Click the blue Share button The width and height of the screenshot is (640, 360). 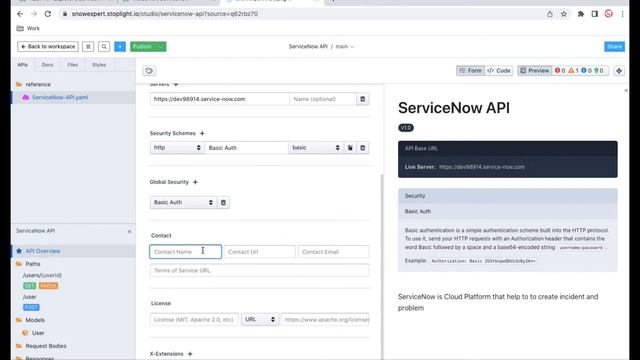(x=614, y=47)
